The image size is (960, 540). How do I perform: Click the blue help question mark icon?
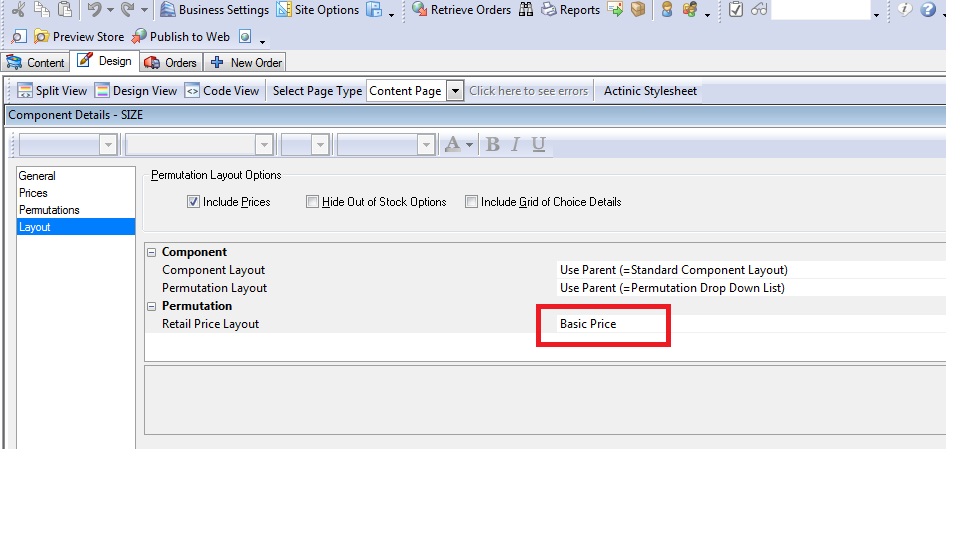pos(928,10)
